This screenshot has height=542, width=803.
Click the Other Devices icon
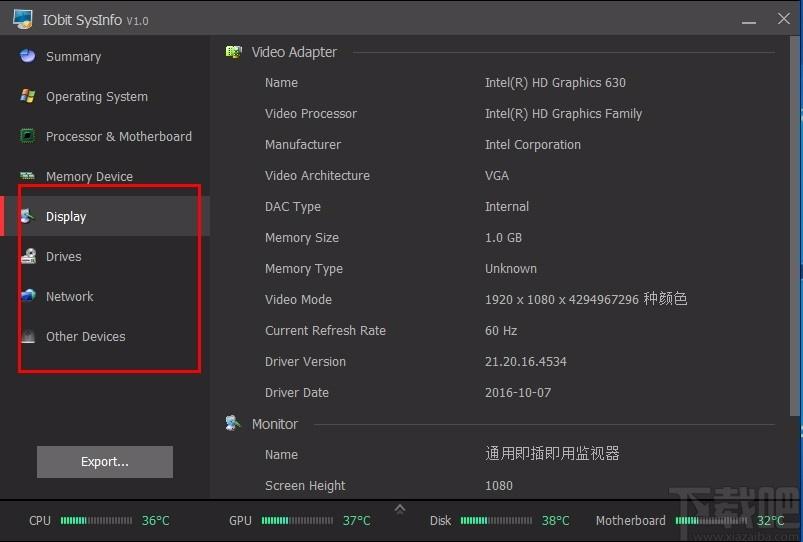28,336
